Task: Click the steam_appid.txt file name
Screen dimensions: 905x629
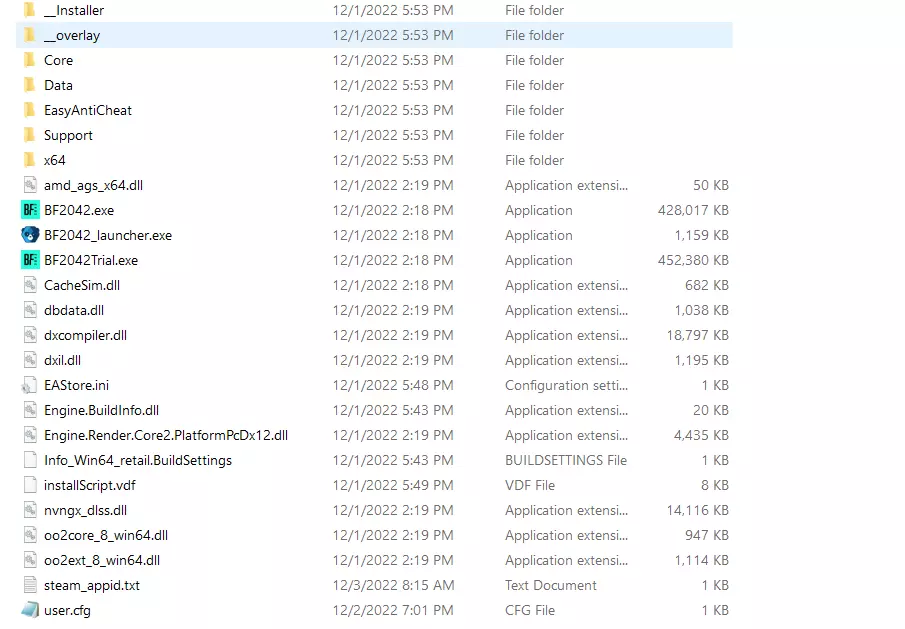Action: click(92, 586)
